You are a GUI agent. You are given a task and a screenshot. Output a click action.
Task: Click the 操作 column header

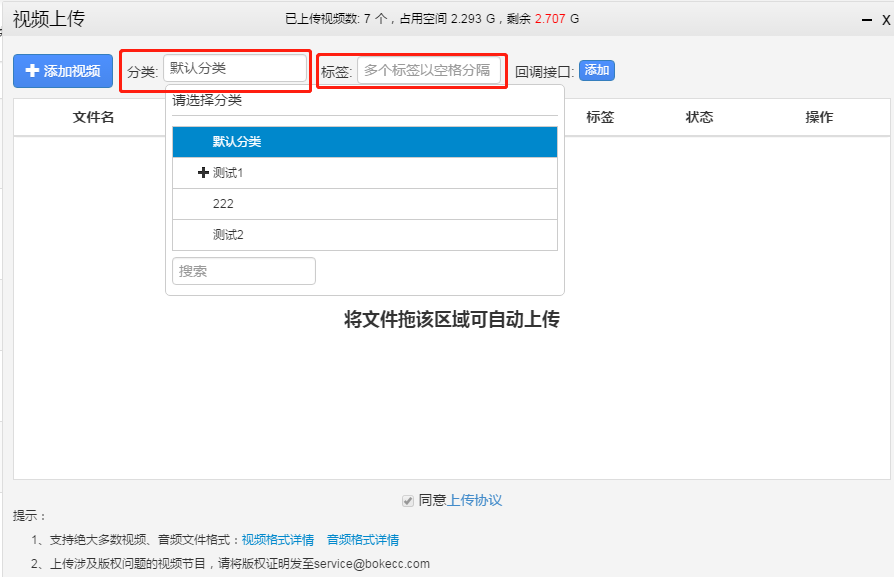tap(819, 117)
